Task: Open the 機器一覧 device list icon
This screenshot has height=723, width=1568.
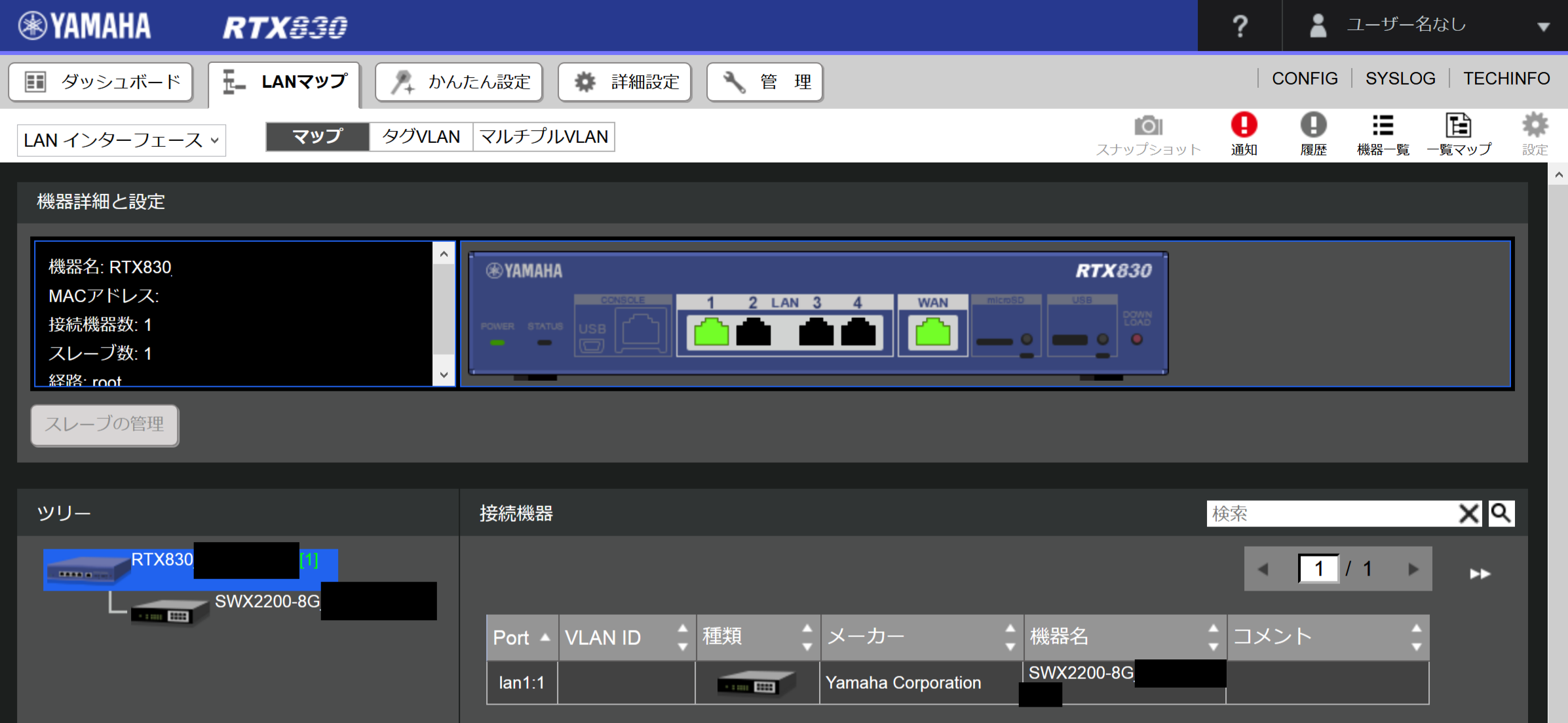Action: (x=1383, y=126)
